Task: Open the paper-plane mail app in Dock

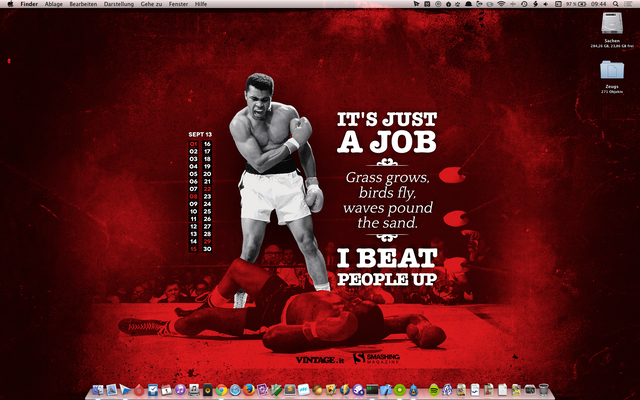Action: click(x=125, y=390)
